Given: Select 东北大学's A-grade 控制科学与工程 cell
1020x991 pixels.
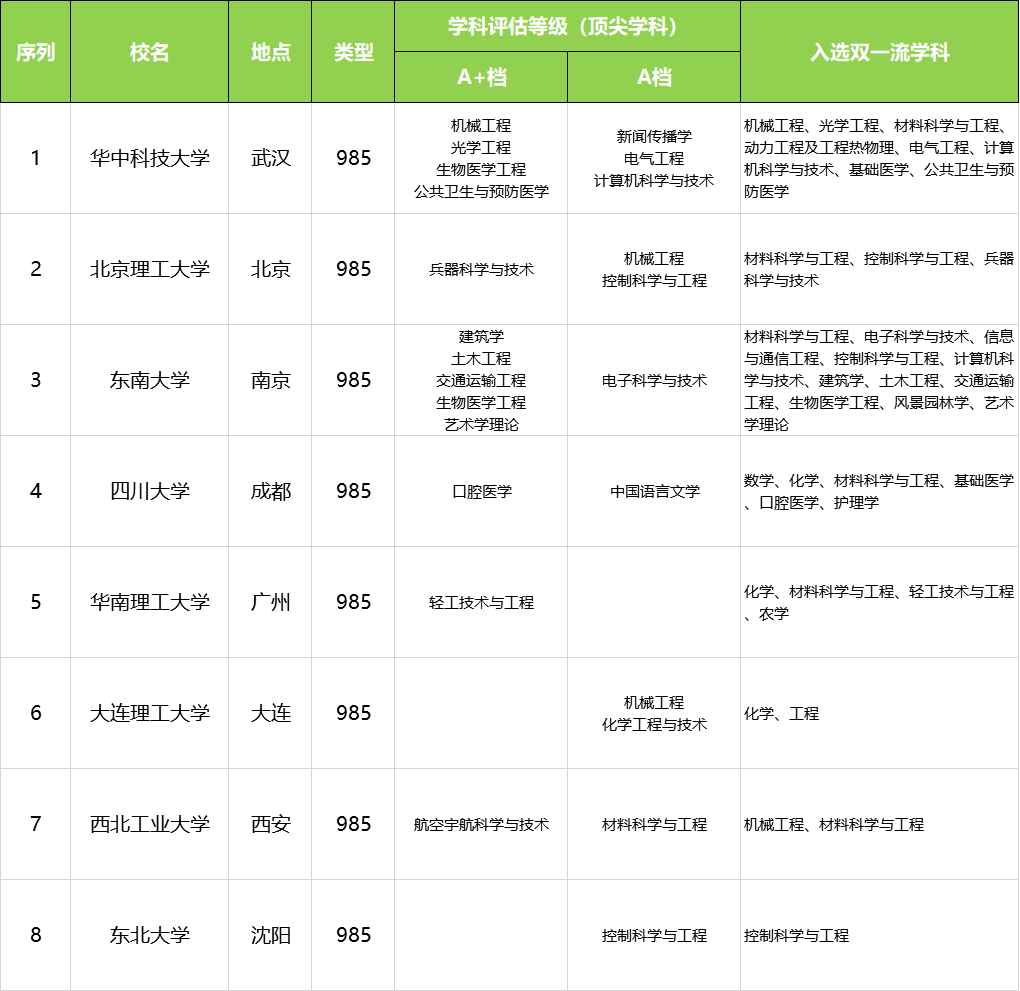Looking at the screenshot, I should coord(654,935).
